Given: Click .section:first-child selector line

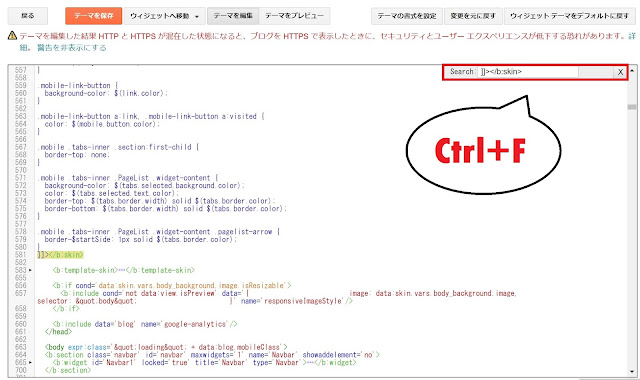Looking at the screenshot, I should click(118, 147).
